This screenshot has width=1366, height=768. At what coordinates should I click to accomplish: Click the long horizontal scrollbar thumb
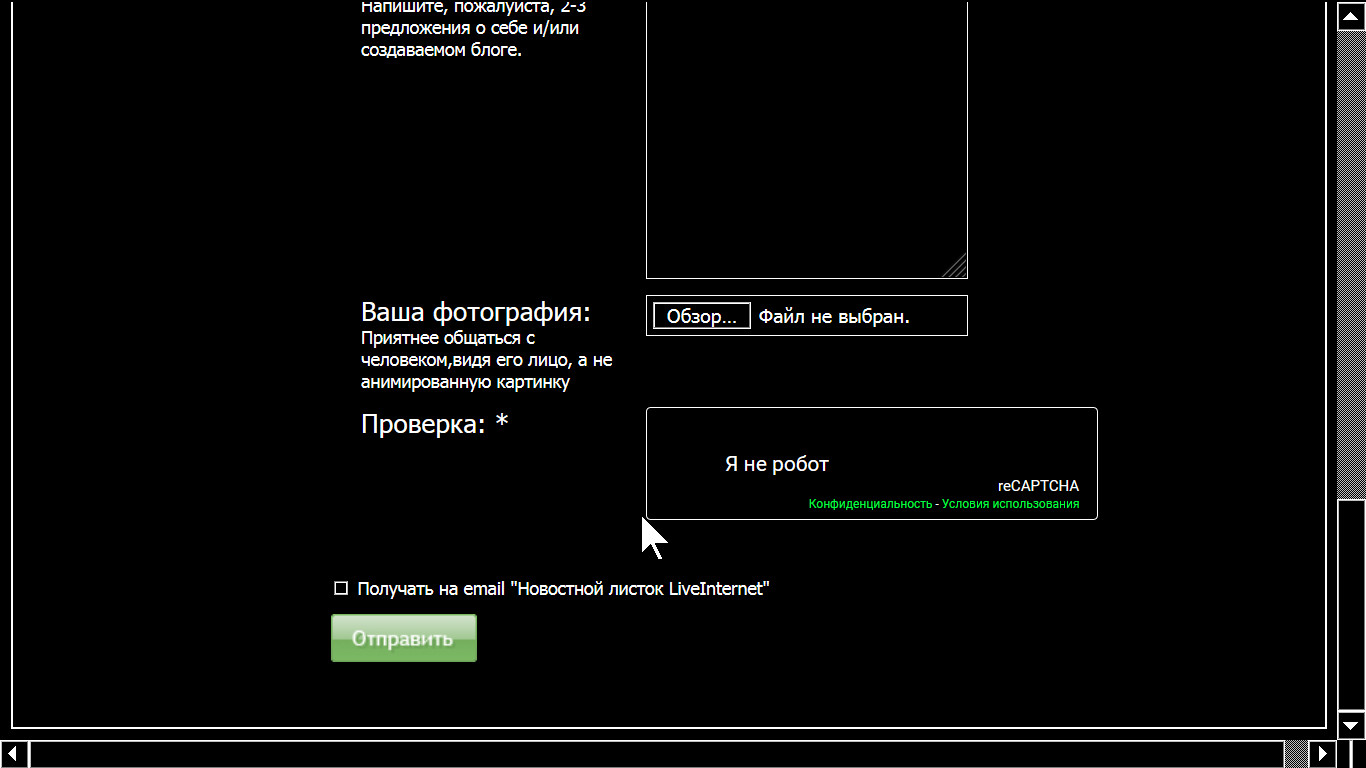pyautogui.click(x=655, y=753)
